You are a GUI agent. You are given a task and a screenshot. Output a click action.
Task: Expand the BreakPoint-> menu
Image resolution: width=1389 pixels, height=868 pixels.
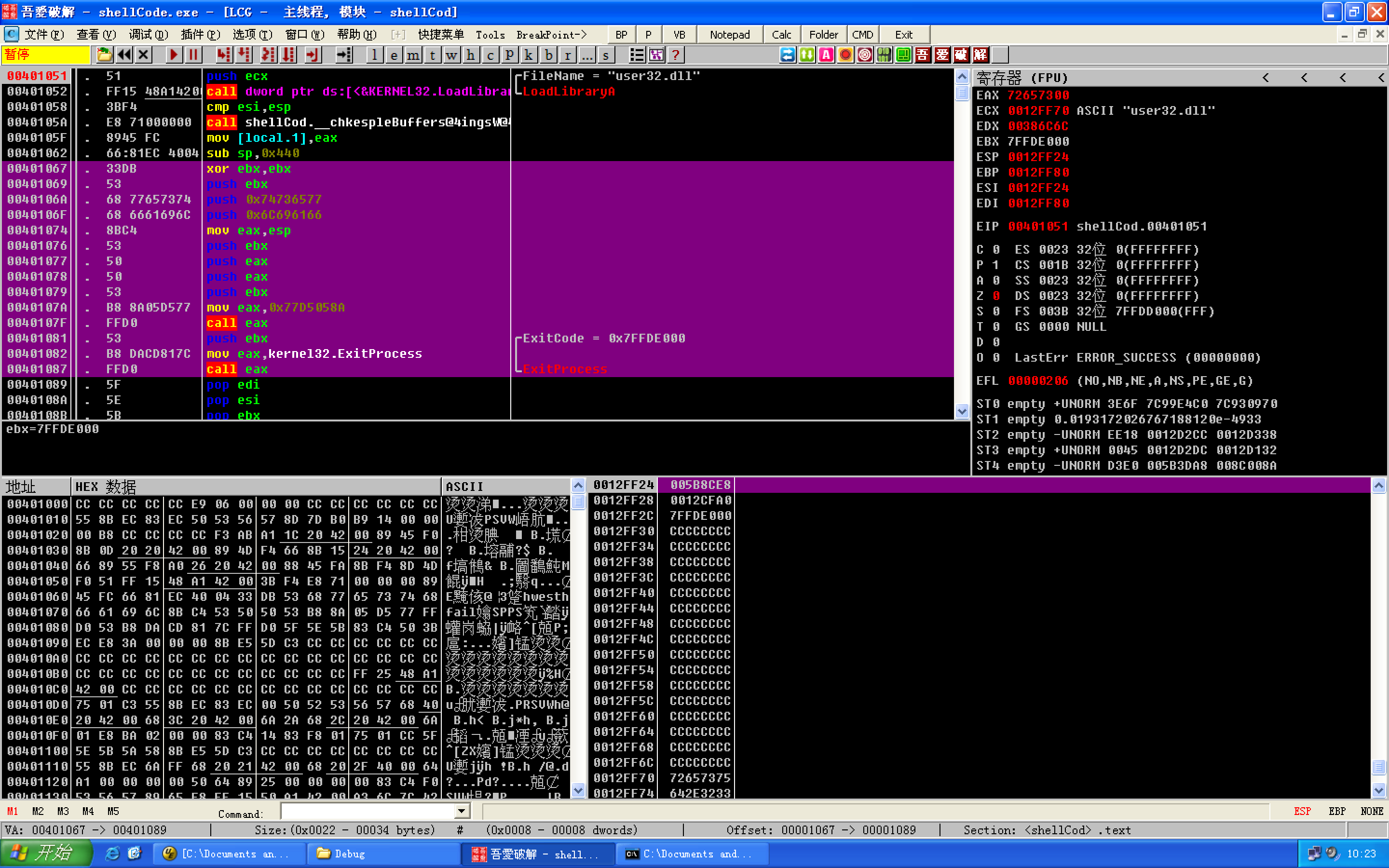click(551, 34)
